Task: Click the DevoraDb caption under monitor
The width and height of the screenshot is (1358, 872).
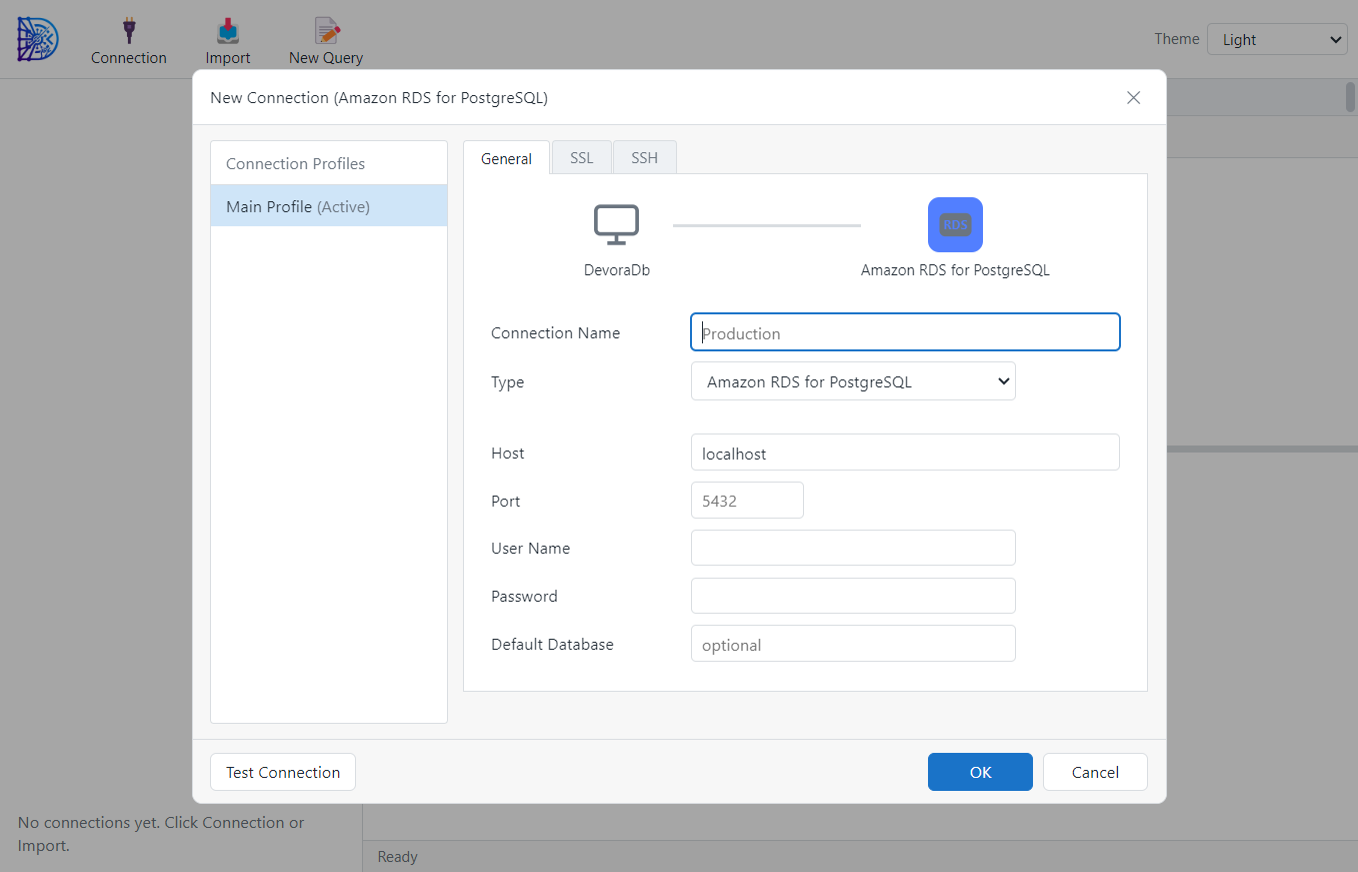Action: tap(617, 270)
